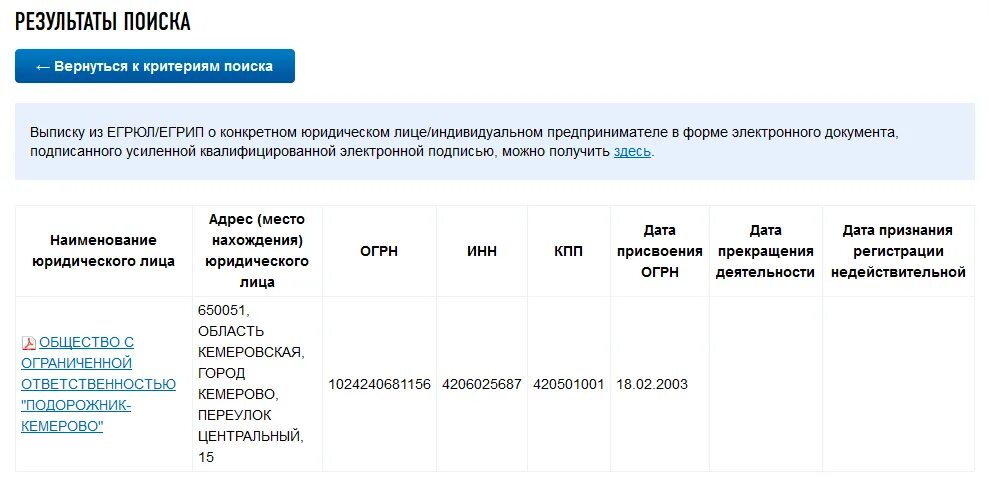Click the КПП value 420501001
The image size is (989, 484).
(568, 384)
